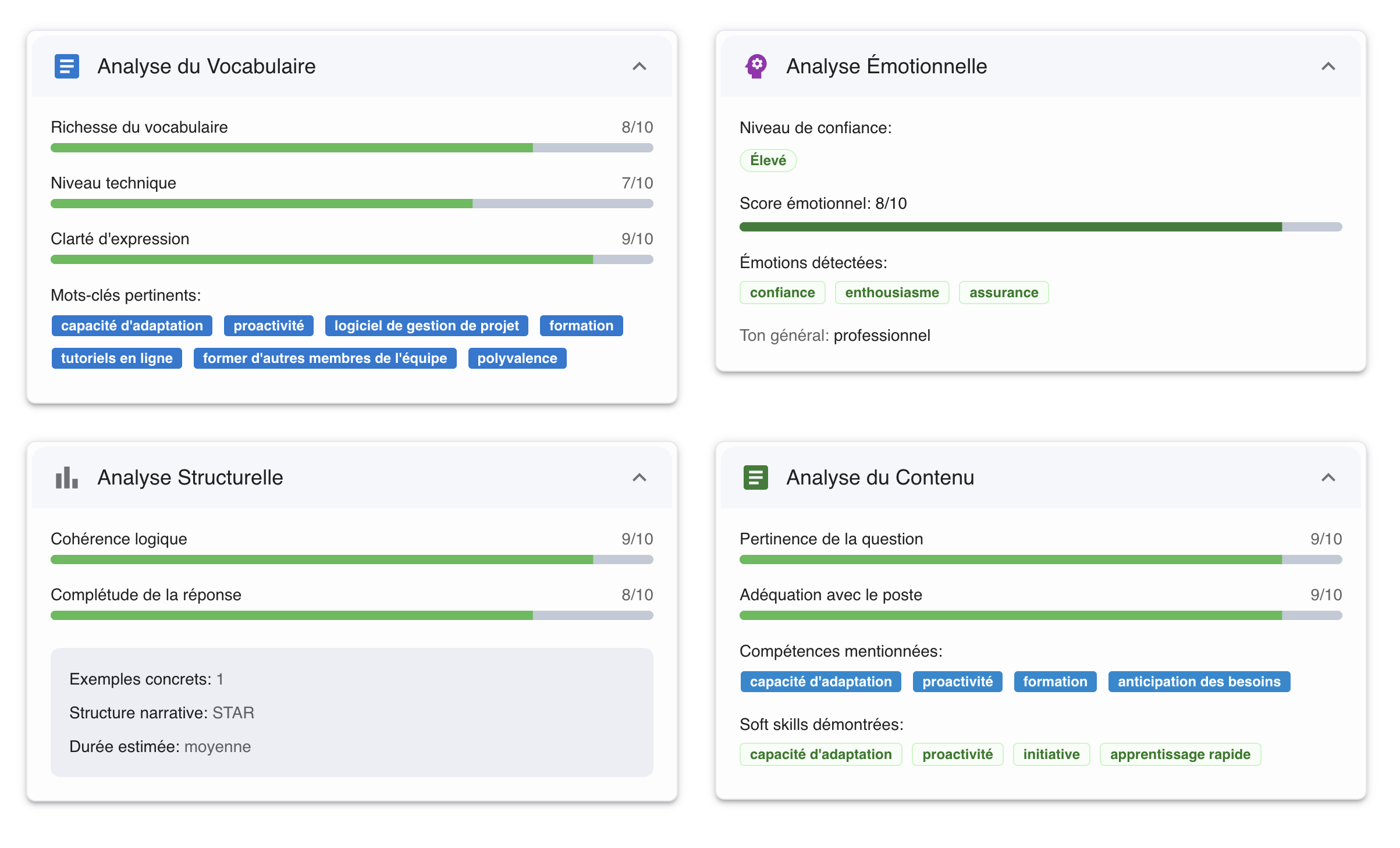This screenshot has height=848, width=1400.
Task: Collapse the Analyse Émotionnelle panel chevron
Action: 1328,66
